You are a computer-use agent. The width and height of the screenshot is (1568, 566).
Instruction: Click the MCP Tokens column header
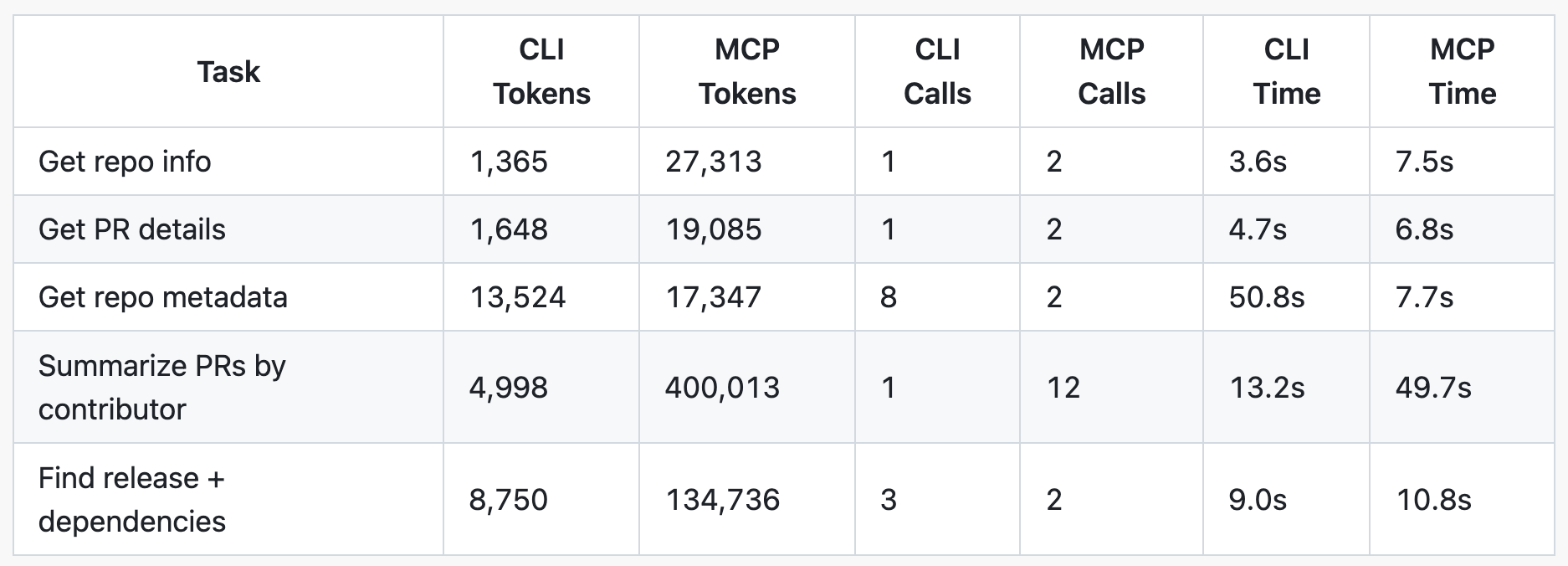pyautogui.click(x=747, y=72)
